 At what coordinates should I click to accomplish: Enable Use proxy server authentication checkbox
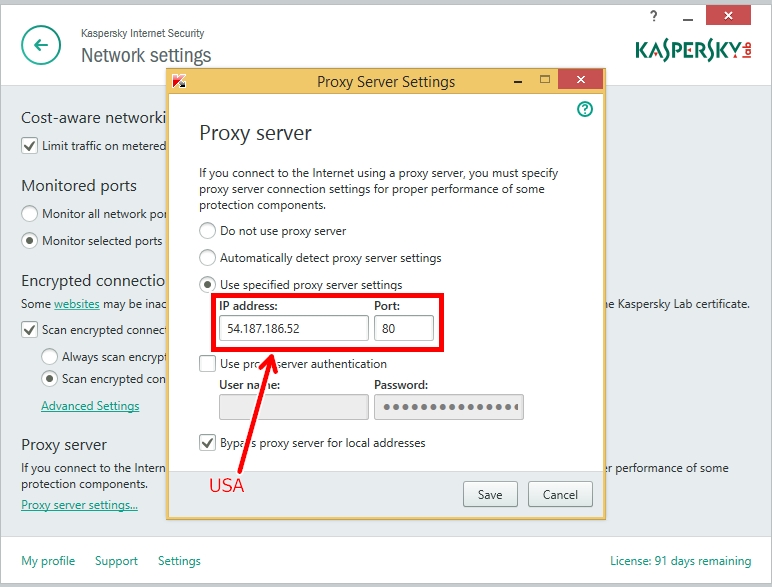pos(207,364)
